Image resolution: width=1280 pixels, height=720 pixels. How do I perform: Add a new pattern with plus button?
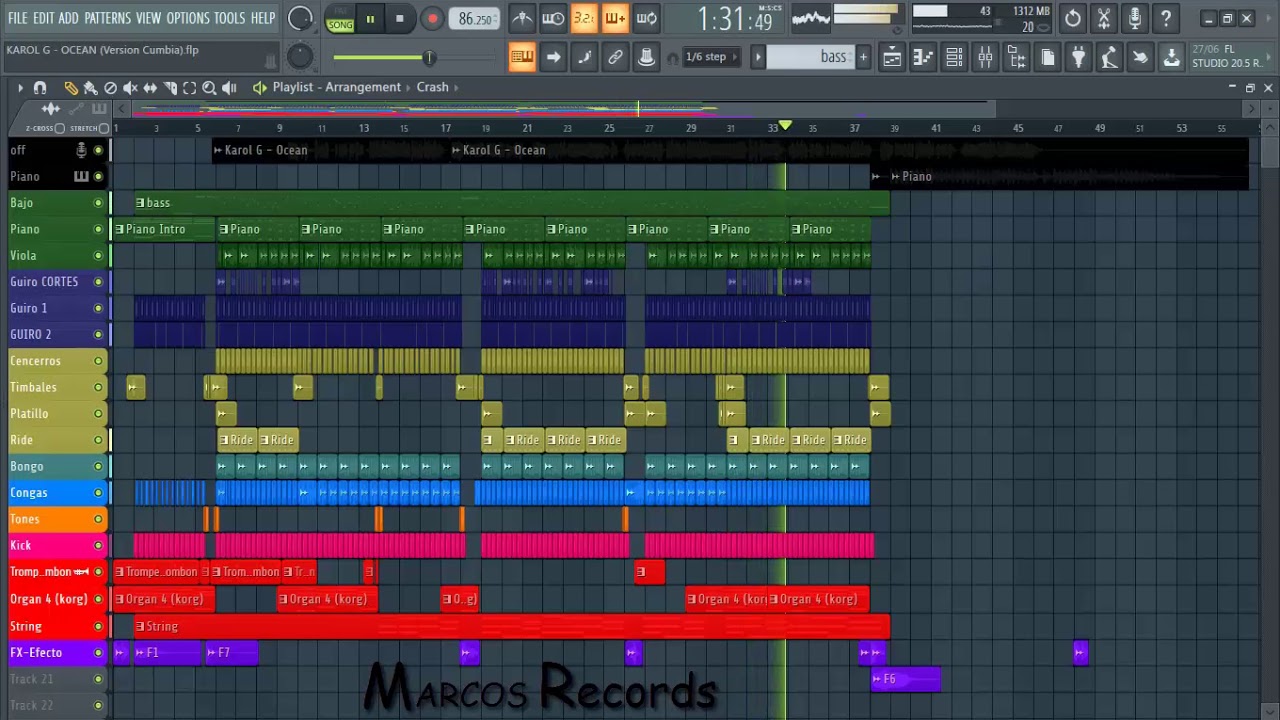click(863, 57)
